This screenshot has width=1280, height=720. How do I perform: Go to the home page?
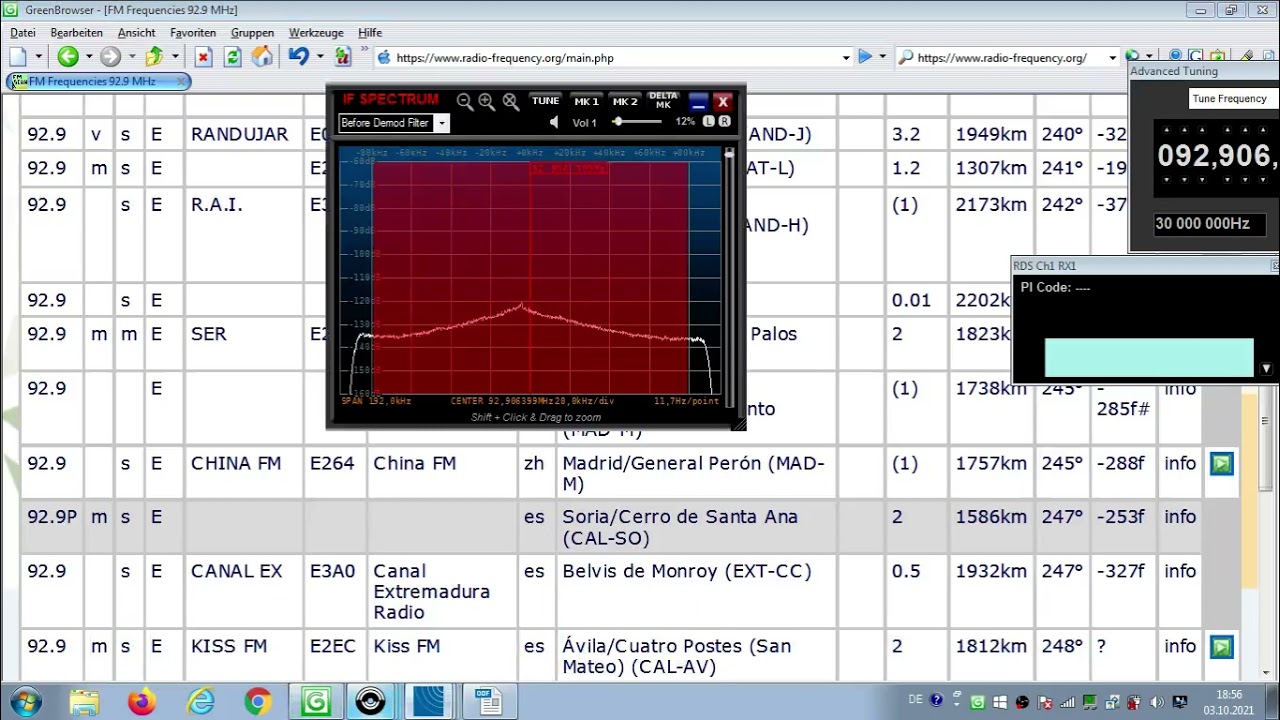point(262,57)
